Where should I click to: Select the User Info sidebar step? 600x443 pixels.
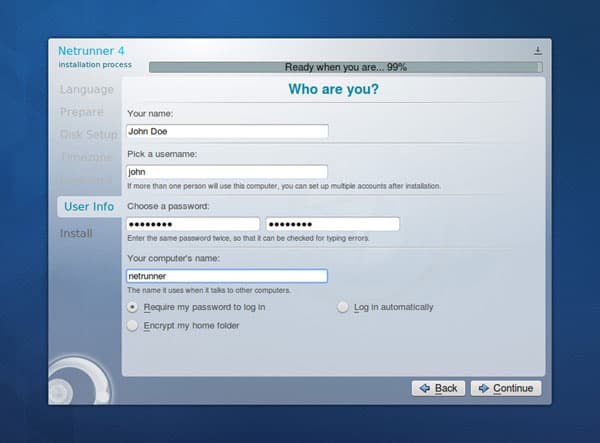[x=88, y=207]
